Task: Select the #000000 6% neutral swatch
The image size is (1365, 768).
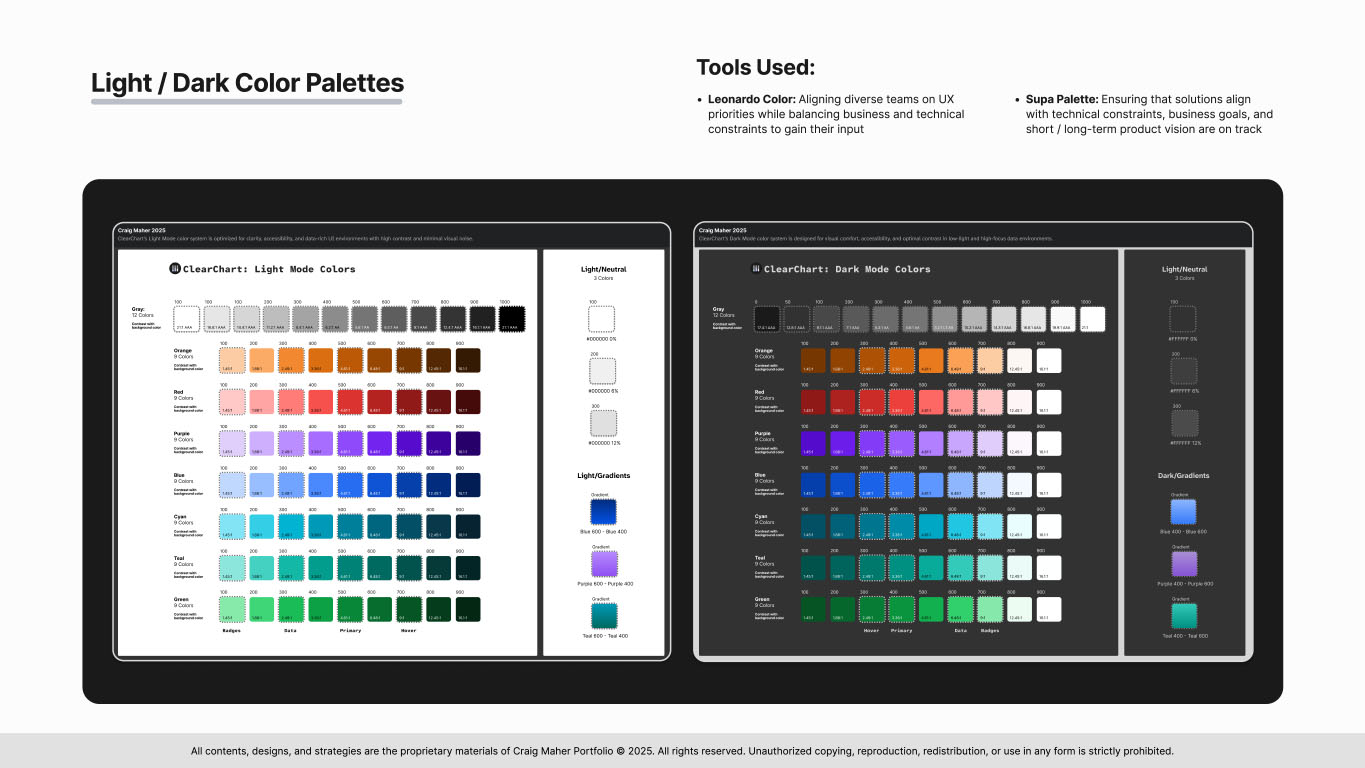Action: point(603,369)
